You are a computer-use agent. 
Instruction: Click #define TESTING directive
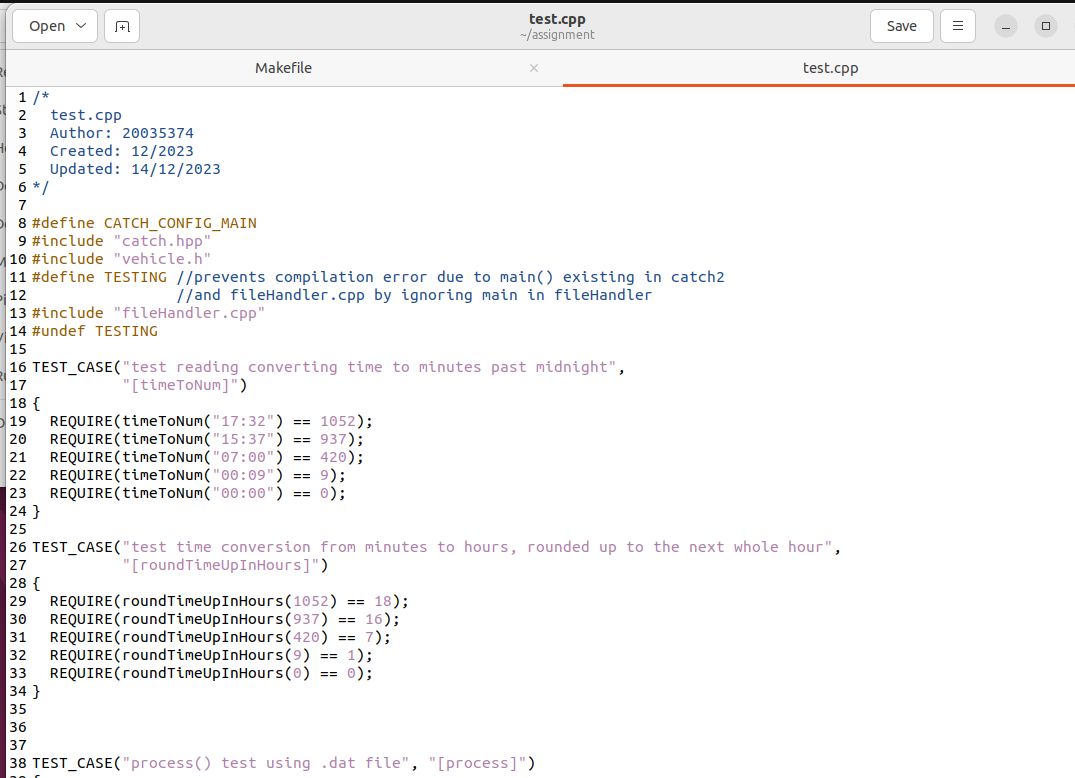point(99,277)
